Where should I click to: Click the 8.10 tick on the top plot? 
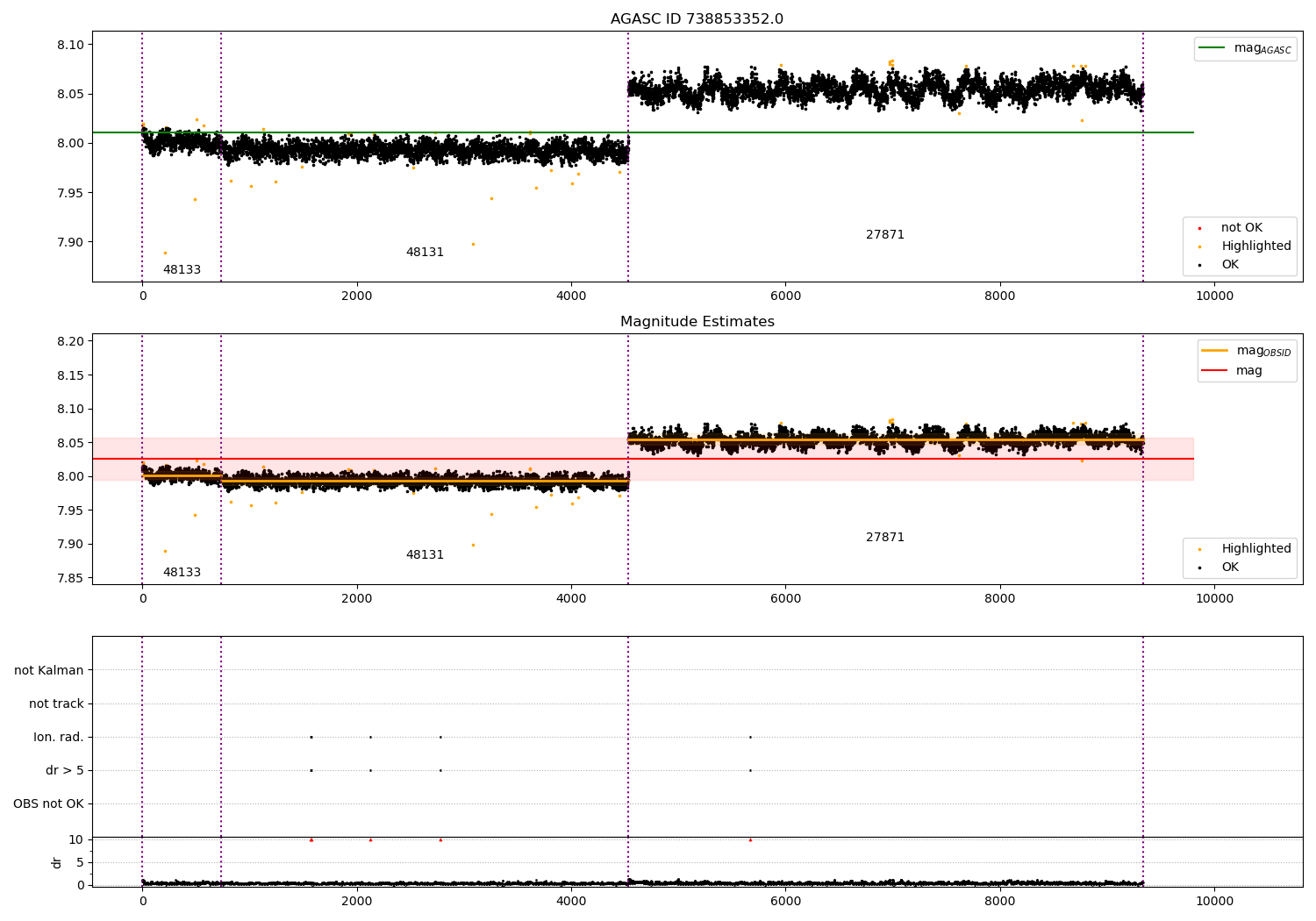point(69,46)
